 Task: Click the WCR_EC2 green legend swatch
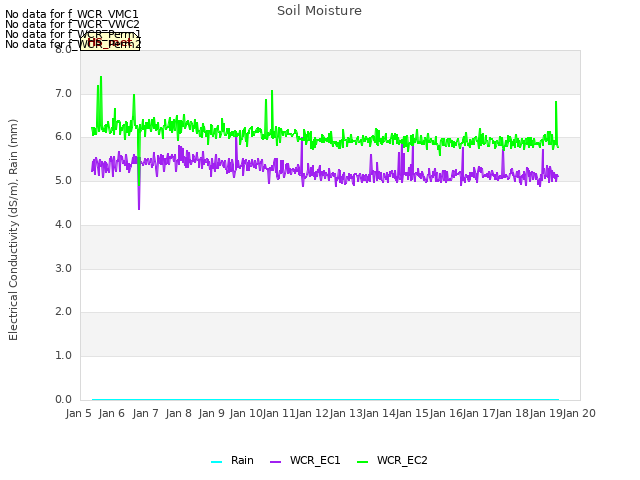[x=362, y=462]
